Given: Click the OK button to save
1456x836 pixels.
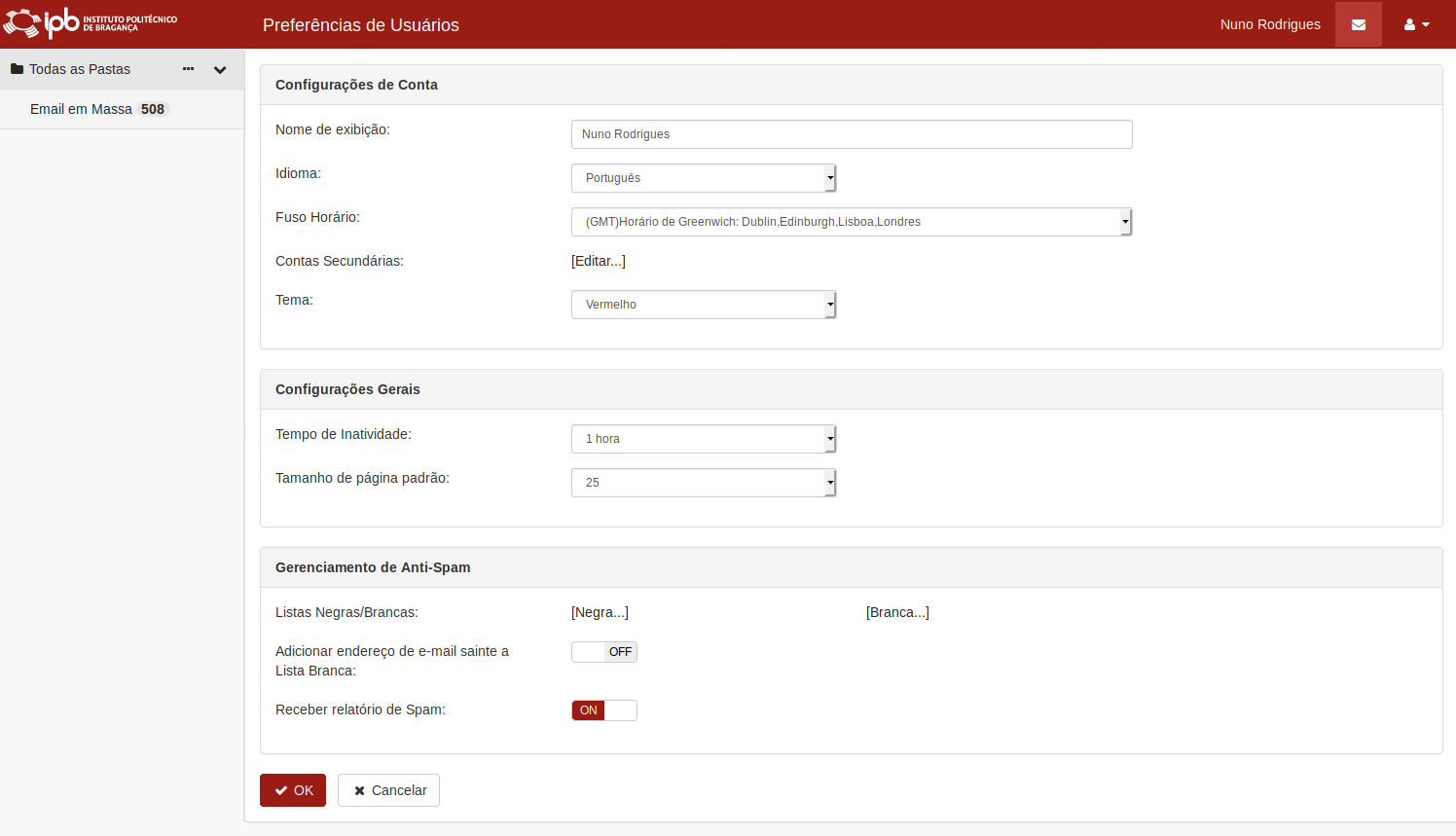Looking at the screenshot, I should tap(293, 790).
